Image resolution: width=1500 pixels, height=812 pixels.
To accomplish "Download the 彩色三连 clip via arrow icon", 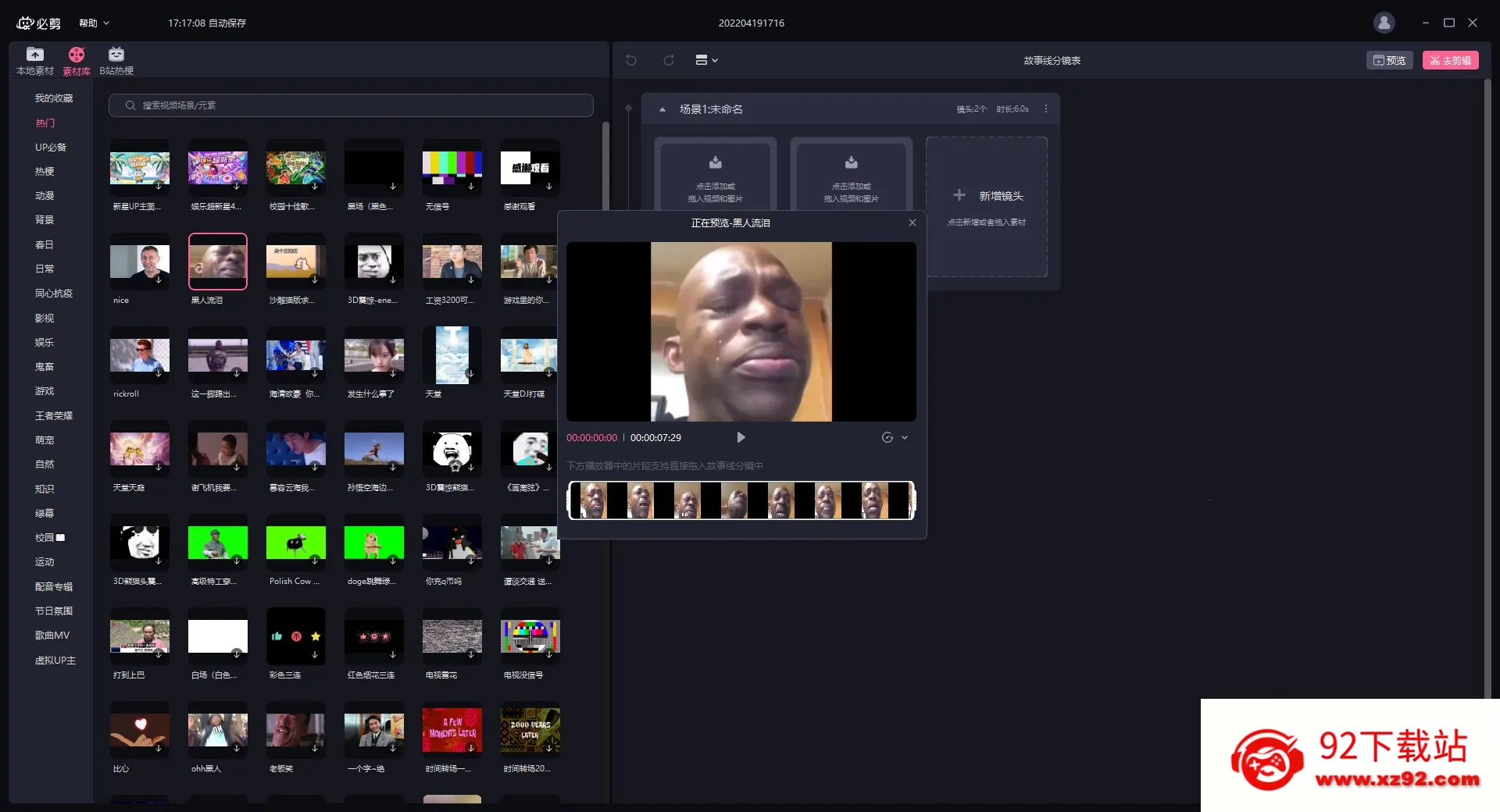I will [x=315, y=654].
